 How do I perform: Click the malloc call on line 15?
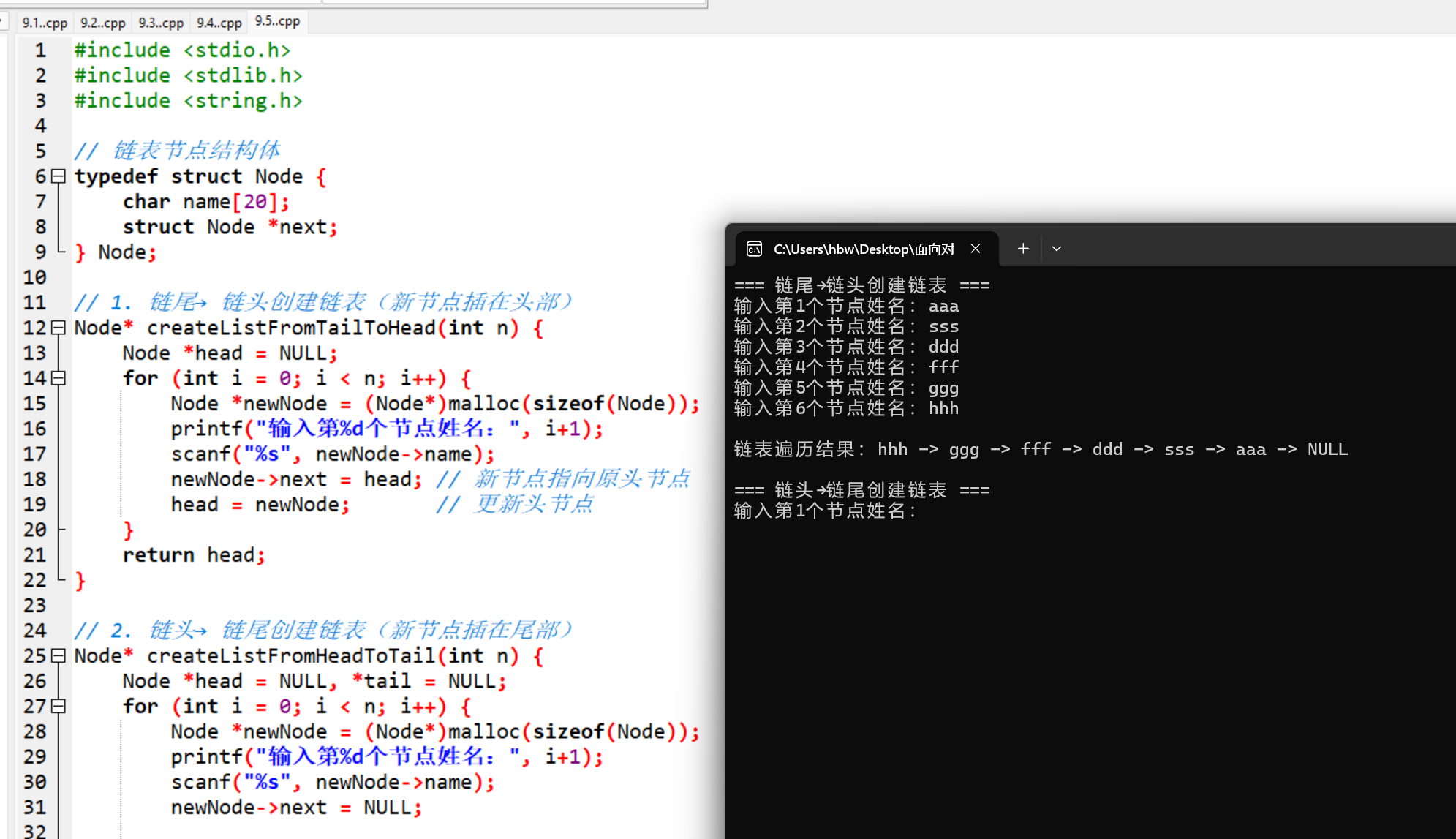tap(483, 404)
